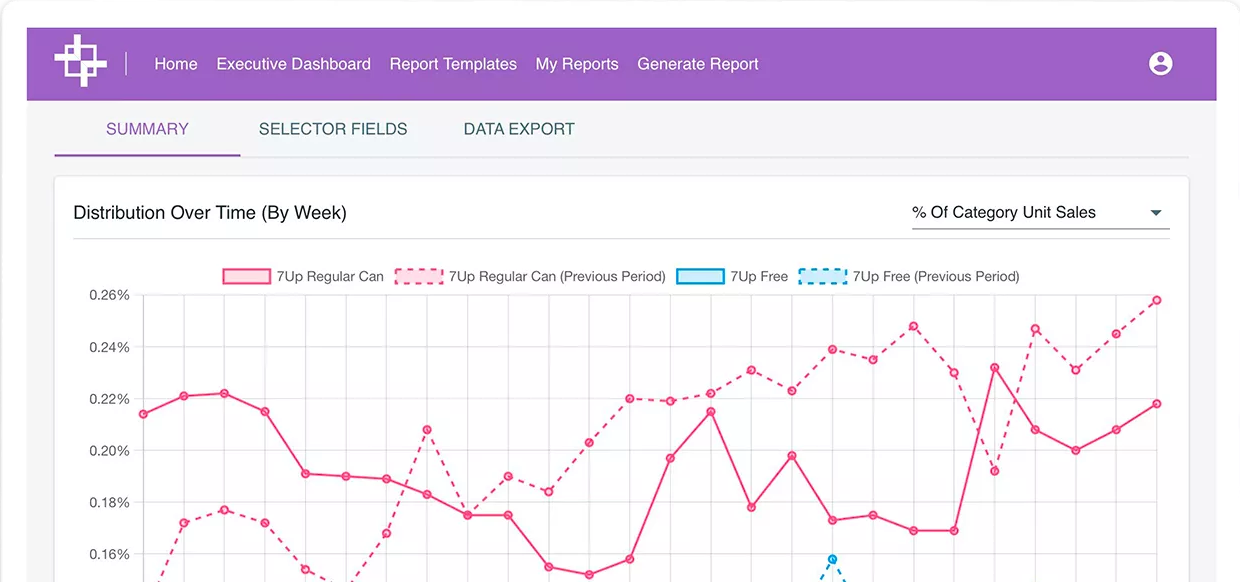This screenshot has width=1240, height=582.
Task: Switch to the SELECTOR FIELDS tab
Action: click(333, 129)
